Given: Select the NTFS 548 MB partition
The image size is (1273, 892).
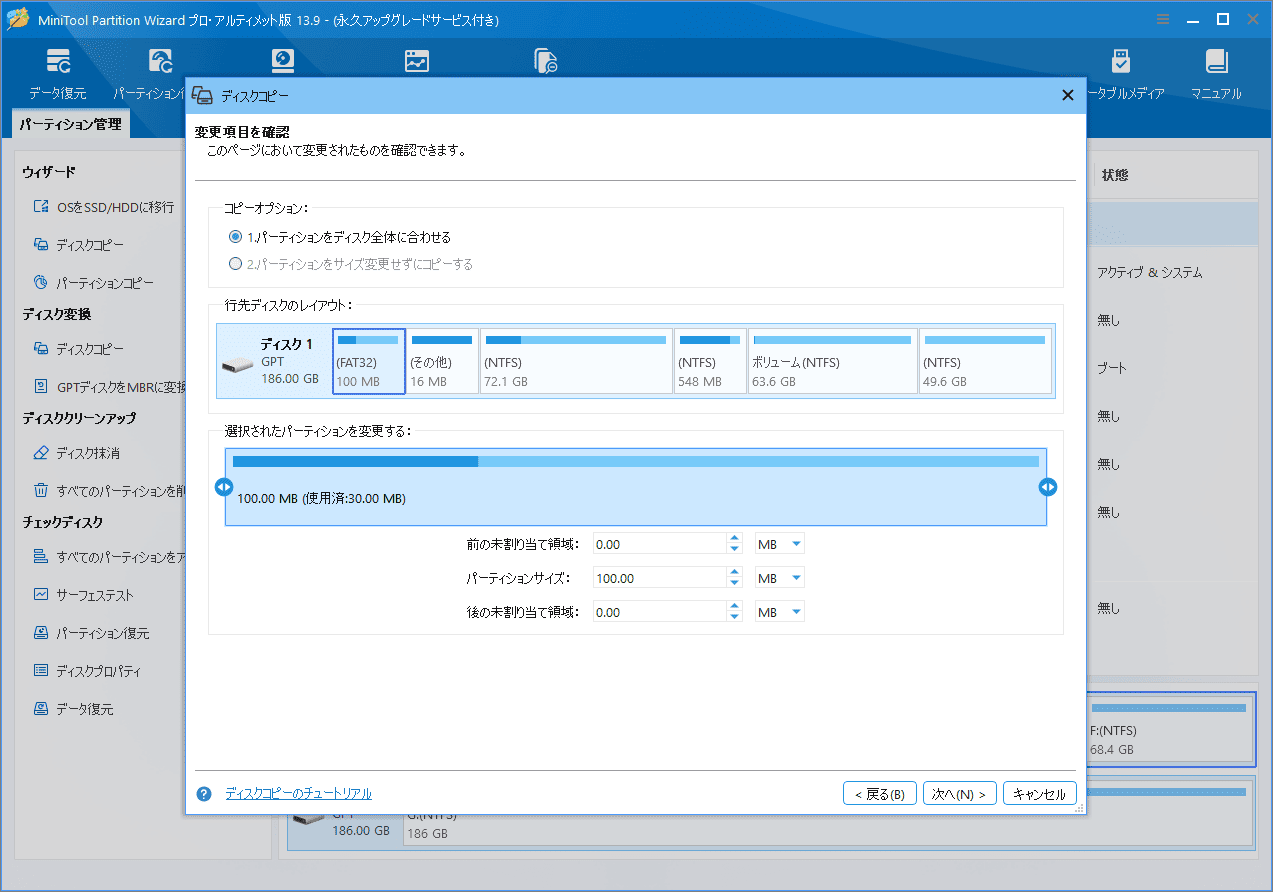Looking at the screenshot, I should tap(710, 361).
